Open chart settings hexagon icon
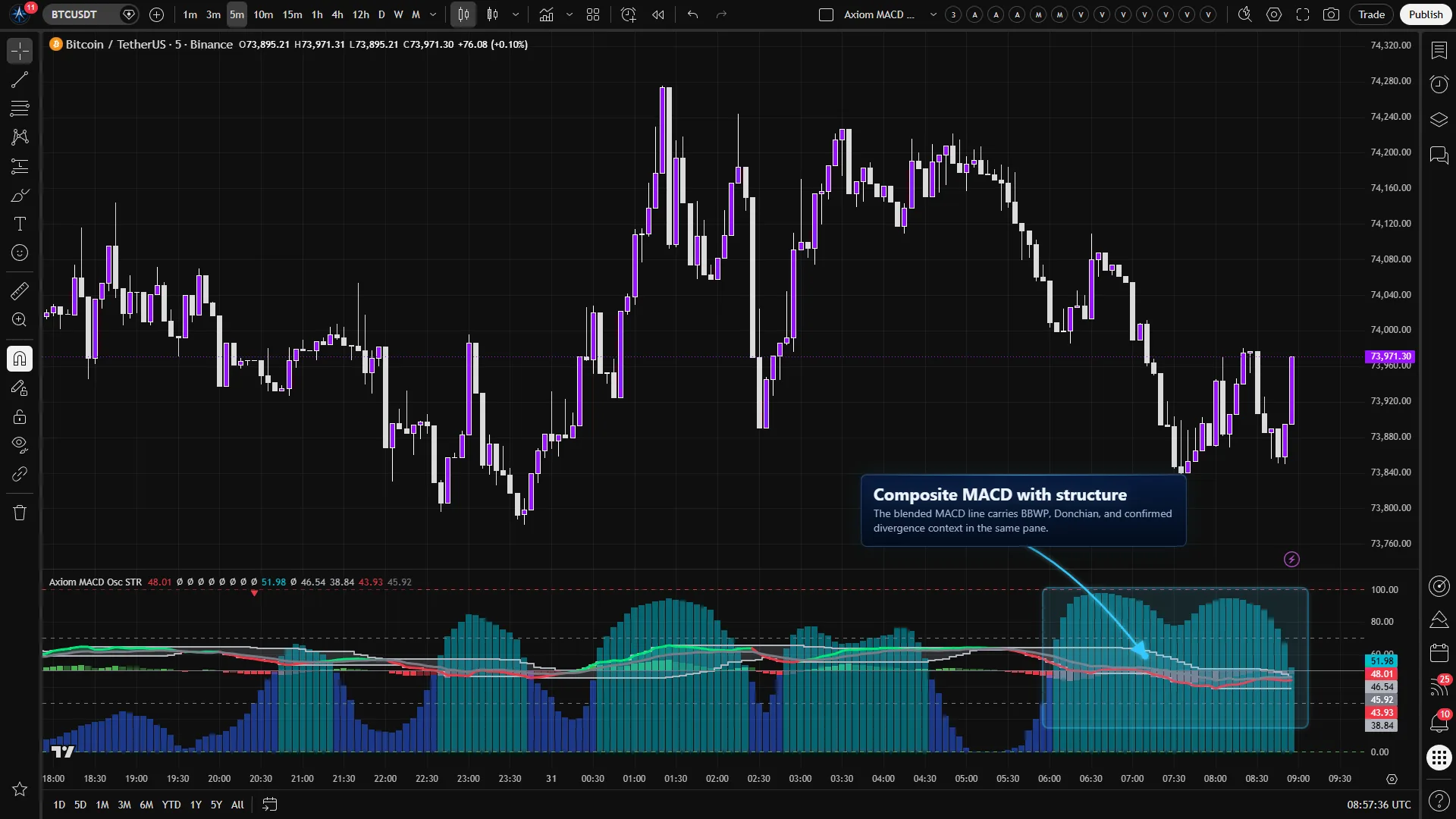The height and width of the screenshot is (819, 1456). [x=1274, y=14]
